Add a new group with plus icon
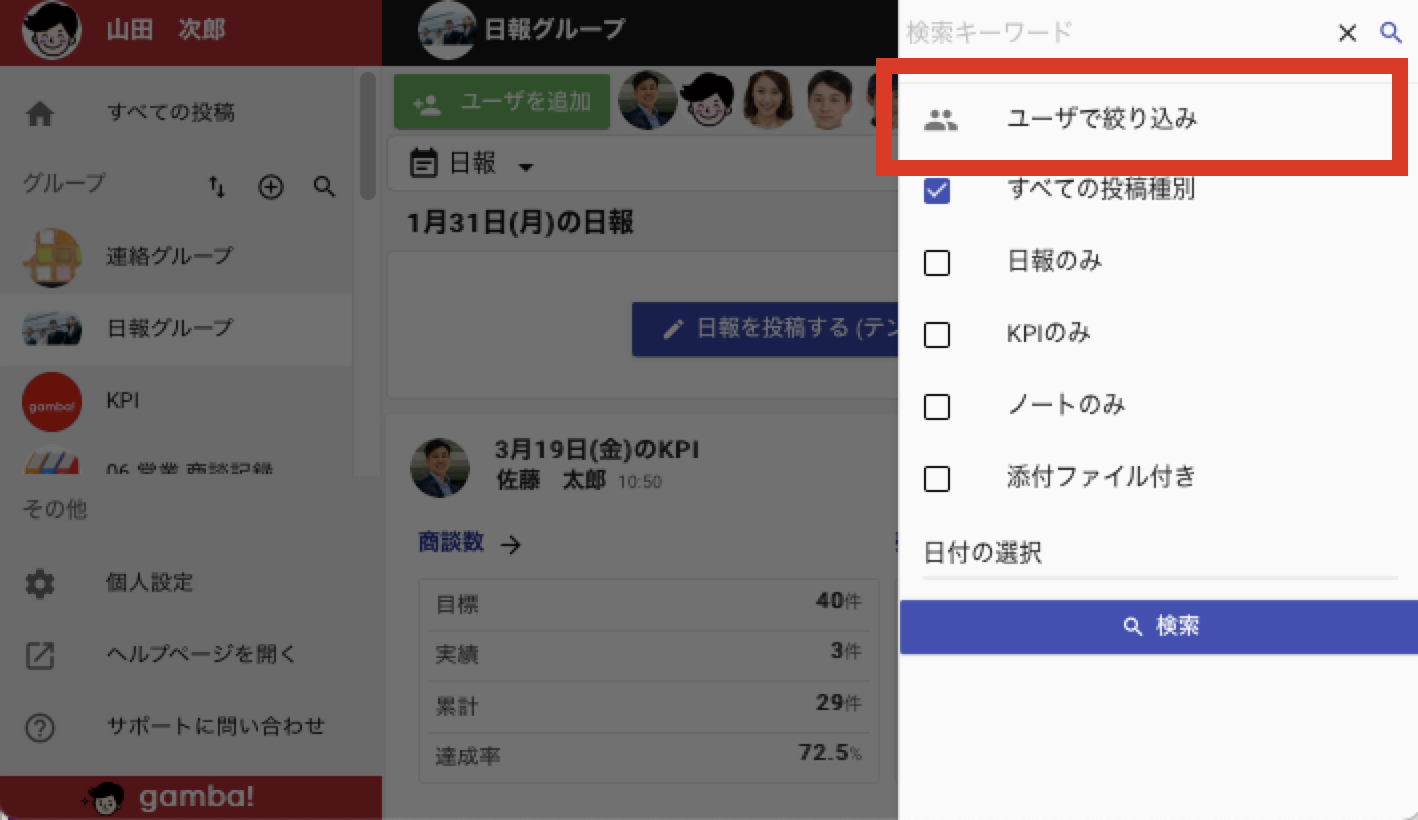This screenshot has height=820, width=1418. tap(271, 187)
